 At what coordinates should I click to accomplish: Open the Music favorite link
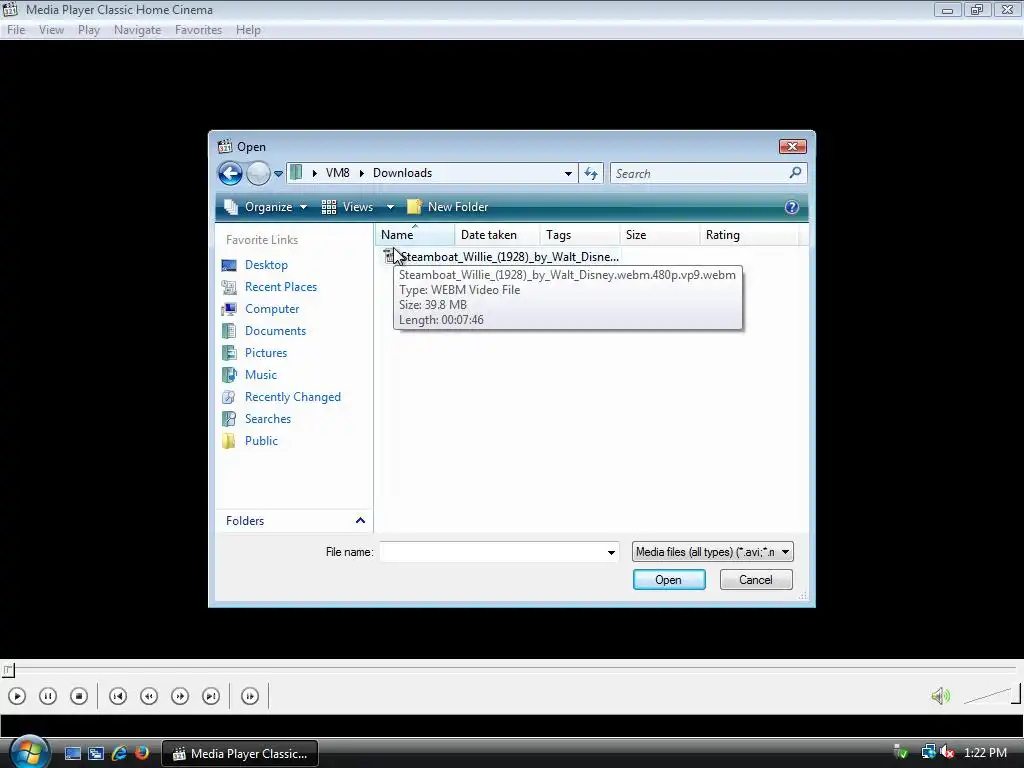261,375
